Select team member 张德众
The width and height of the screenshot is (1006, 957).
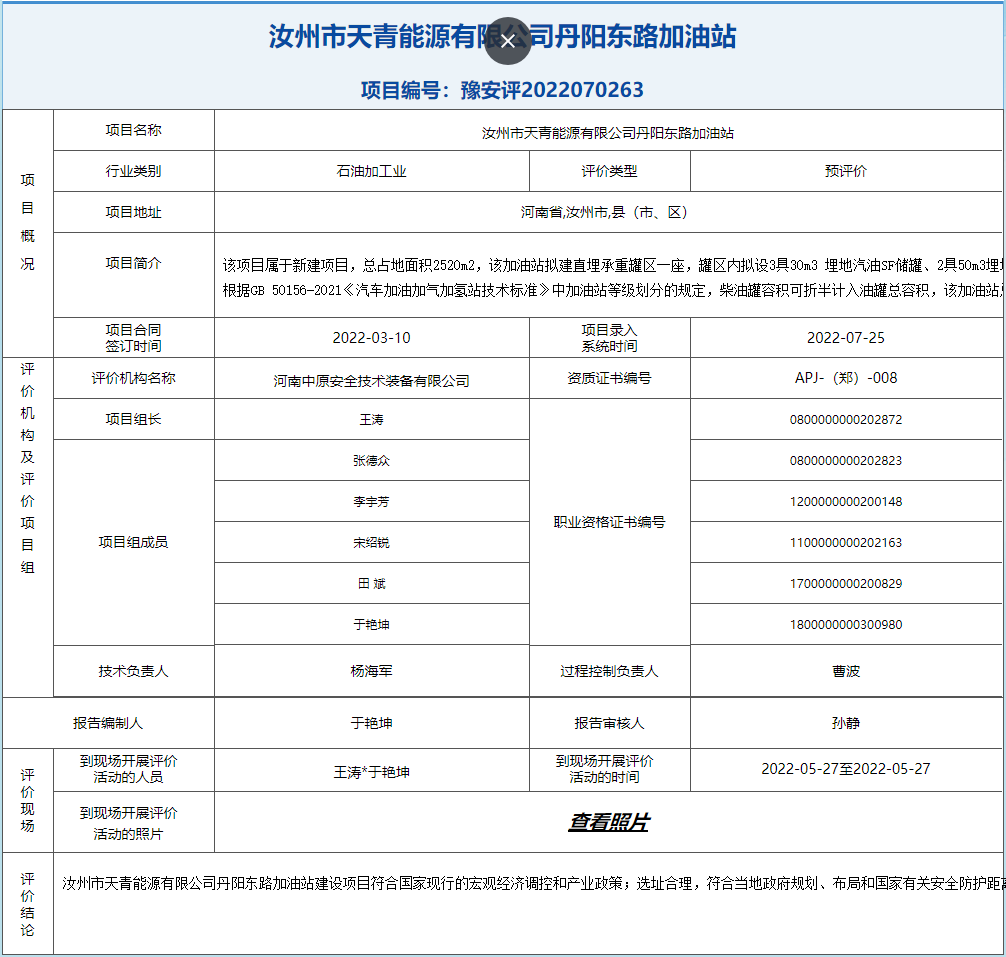point(371,461)
